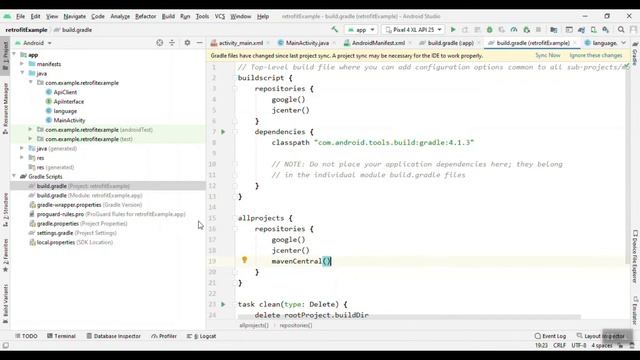Open Gradle side panel on right edge
The image size is (640, 360).
pyautogui.click(x=635, y=53)
